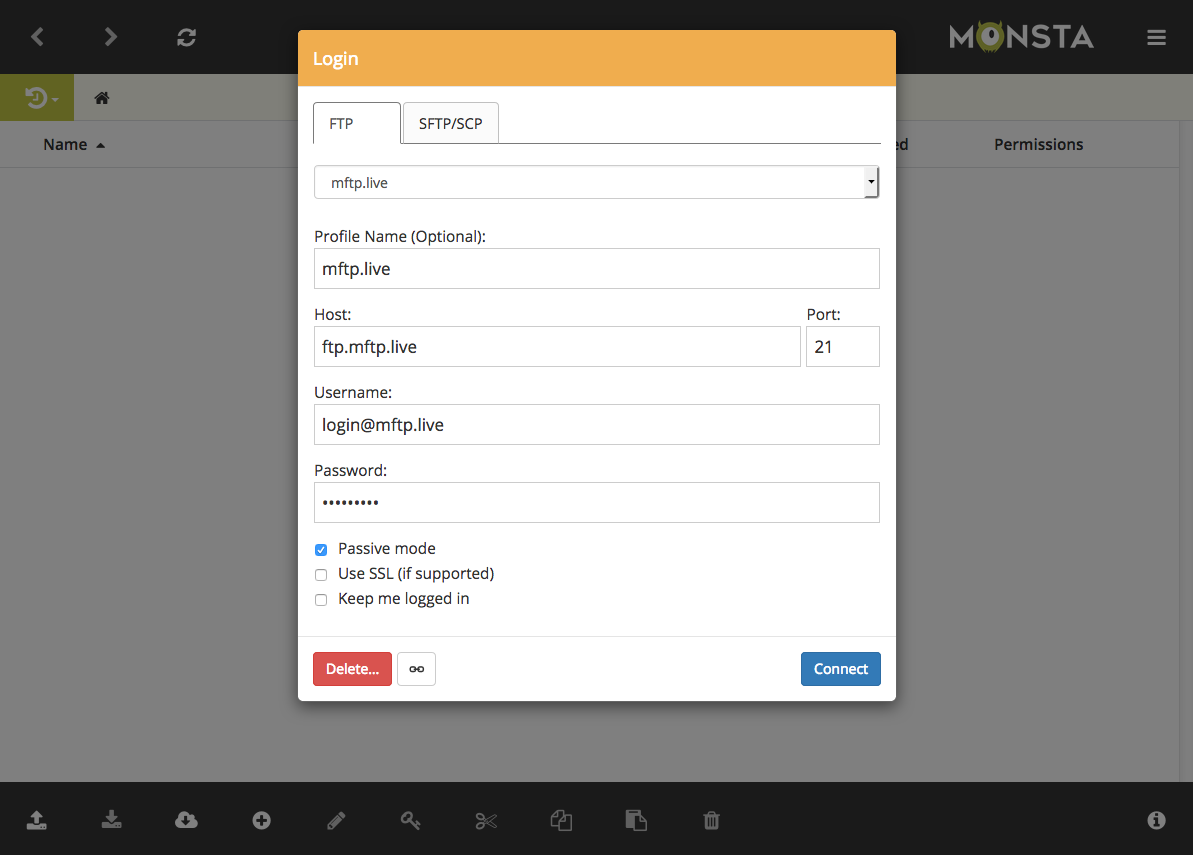
Task: Switch to the SFTP/SCP tab
Action: click(450, 123)
